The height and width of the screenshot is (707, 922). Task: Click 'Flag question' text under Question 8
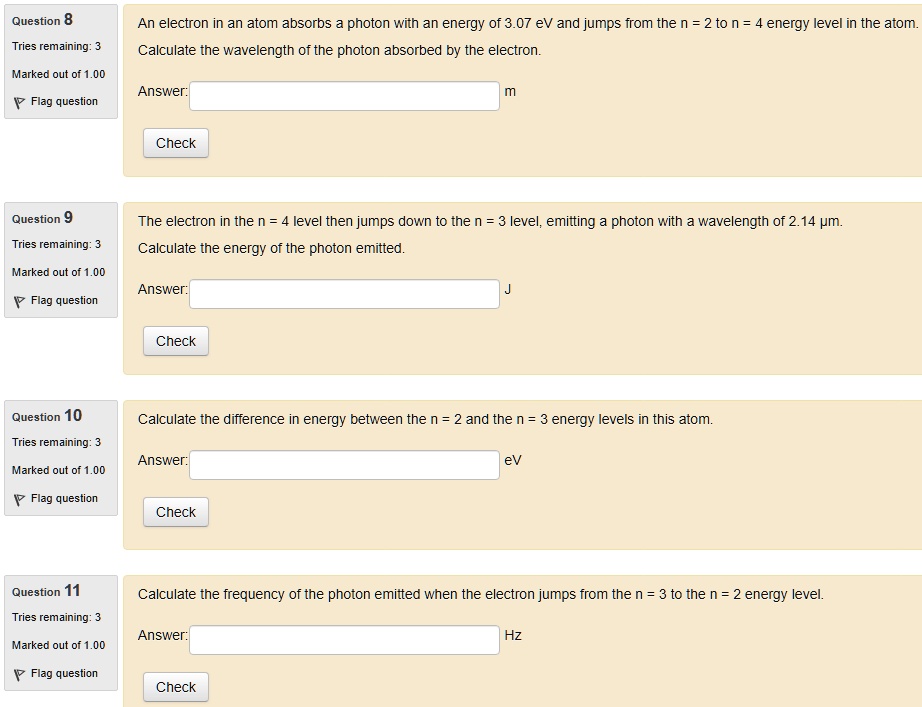click(64, 102)
